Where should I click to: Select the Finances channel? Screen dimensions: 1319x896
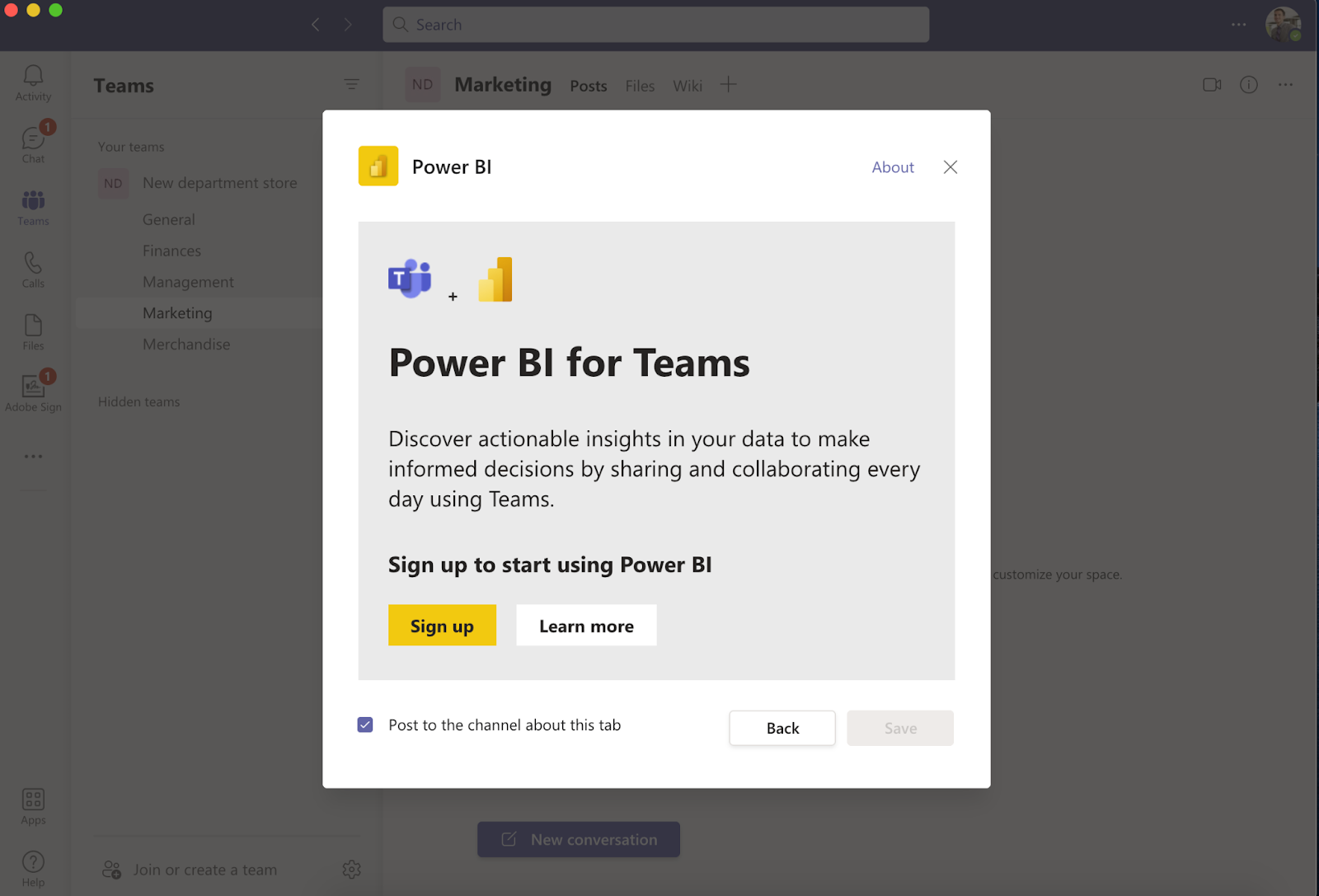(x=171, y=251)
